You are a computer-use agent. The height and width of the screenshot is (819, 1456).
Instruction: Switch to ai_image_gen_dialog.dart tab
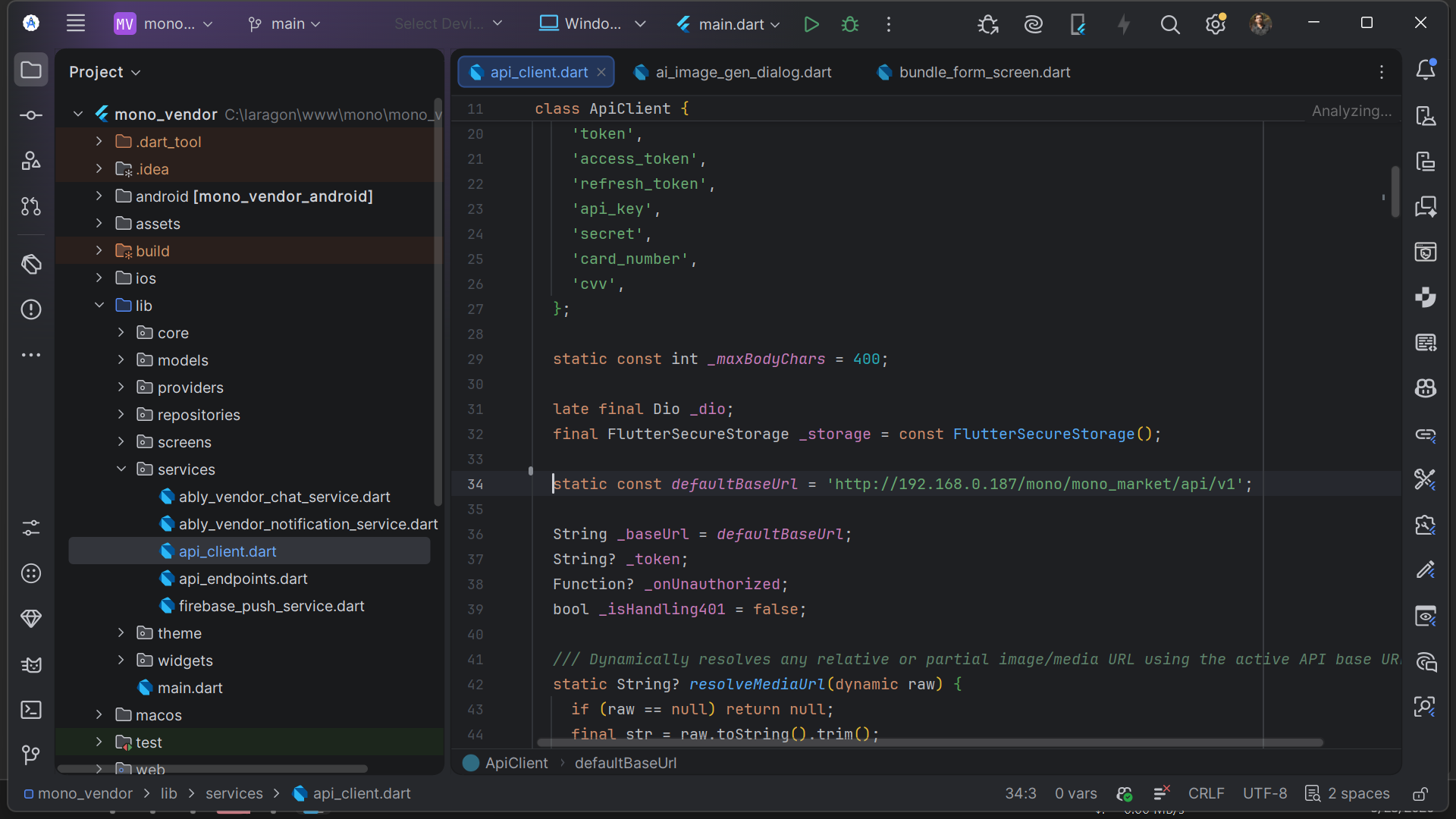coord(733,72)
